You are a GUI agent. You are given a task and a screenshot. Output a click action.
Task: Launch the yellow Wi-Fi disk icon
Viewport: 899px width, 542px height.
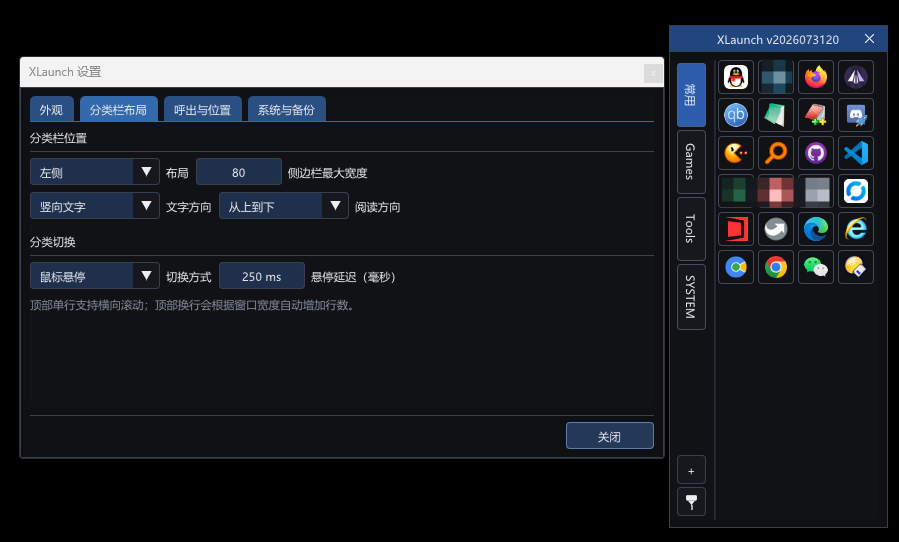coord(855,267)
